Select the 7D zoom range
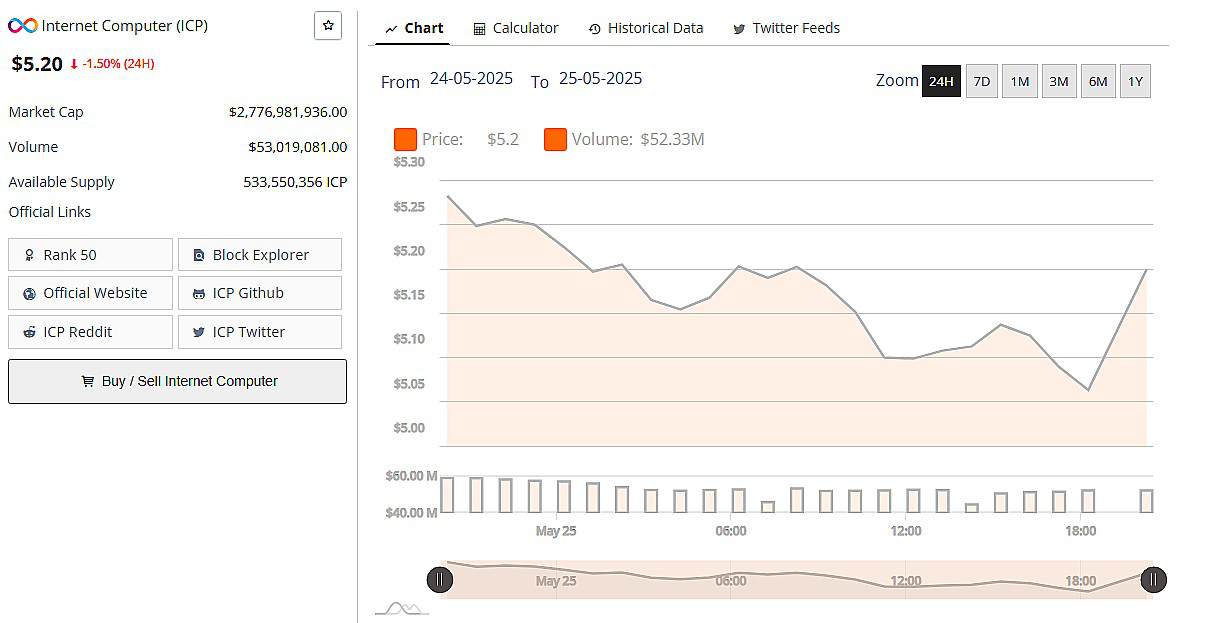This screenshot has height=623, width=1207. pos(982,81)
